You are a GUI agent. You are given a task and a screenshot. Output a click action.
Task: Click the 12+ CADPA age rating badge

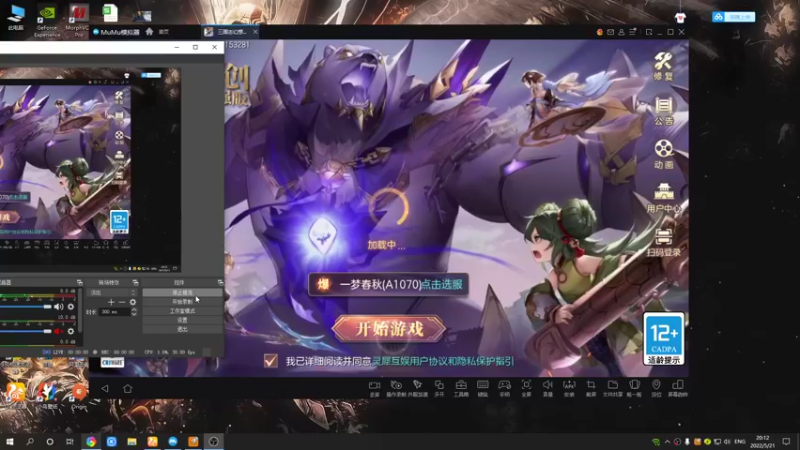click(x=663, y=338)
